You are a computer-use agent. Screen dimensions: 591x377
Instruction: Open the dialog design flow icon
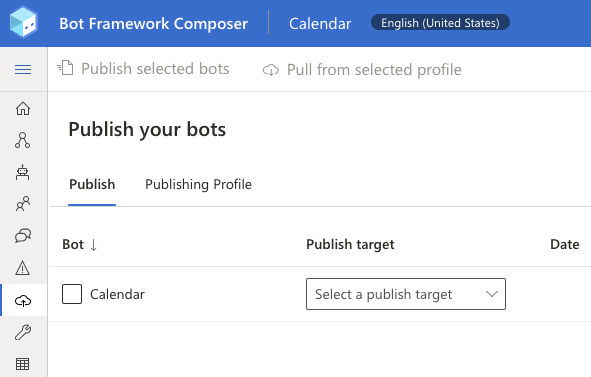coord(23,140)
